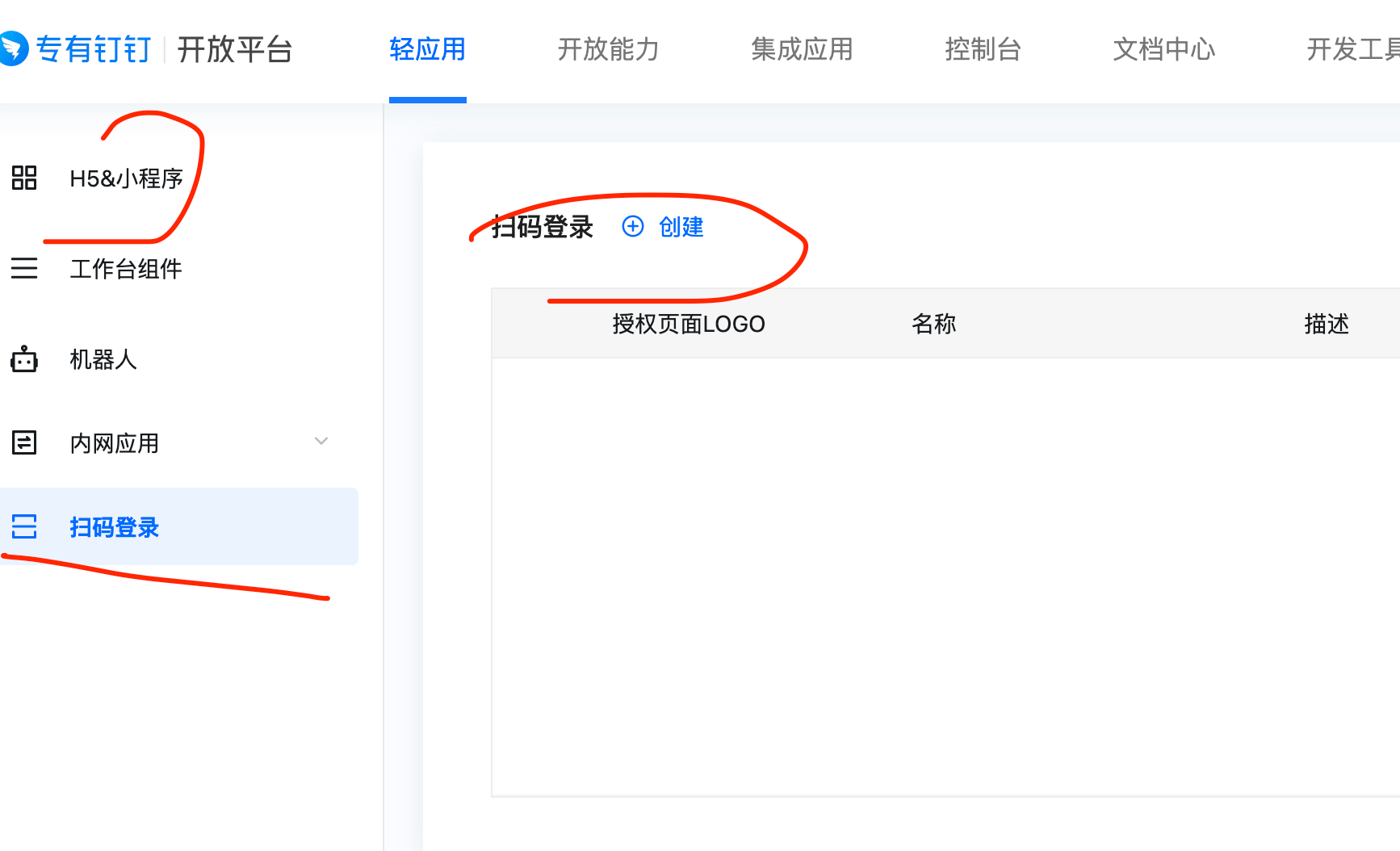This screenshot has height=851, width=1400.
Task: Go to the 集成应用 tab
Action: [x=802, y=49]
